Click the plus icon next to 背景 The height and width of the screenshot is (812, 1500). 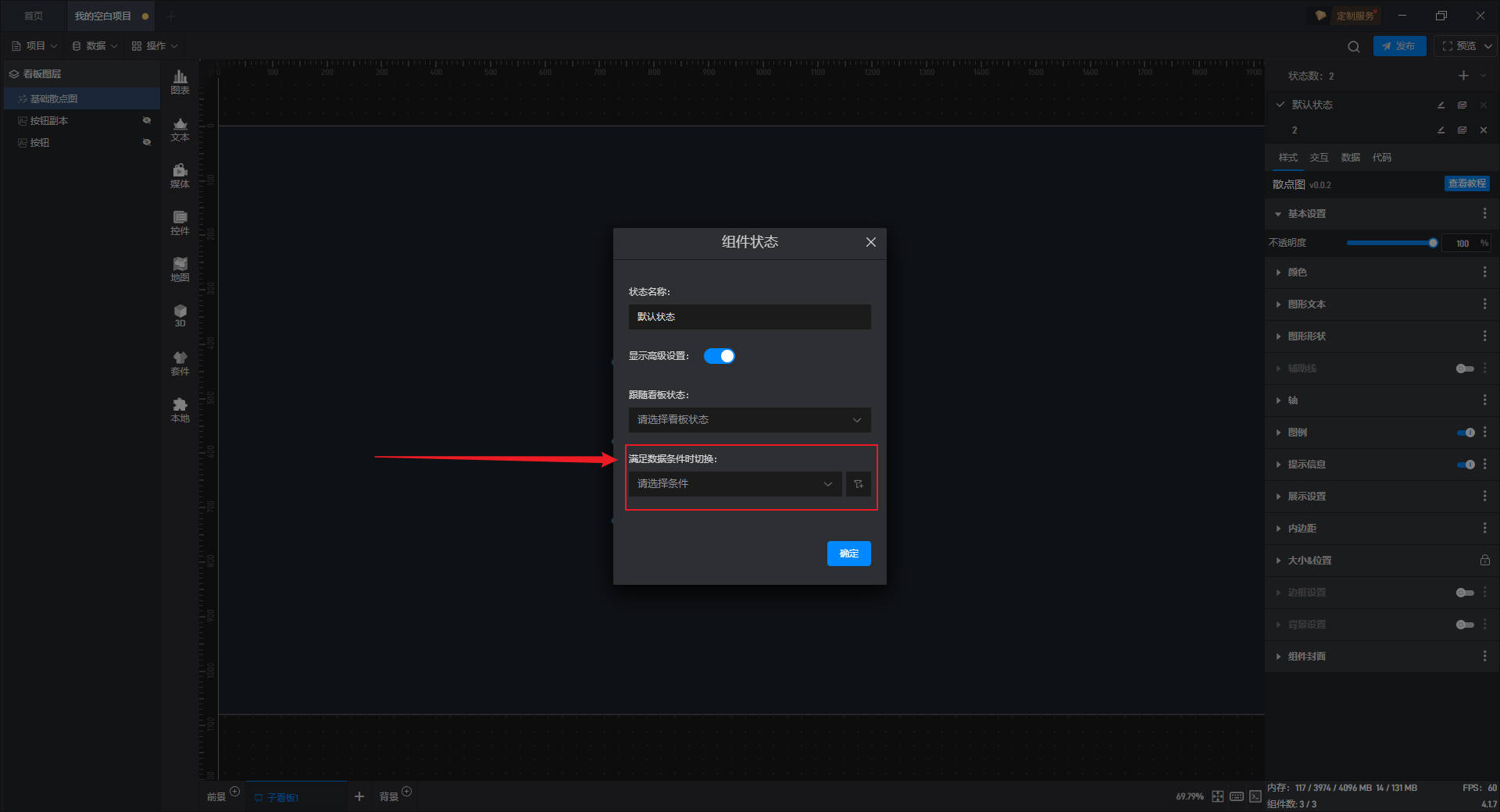[406, 792]
